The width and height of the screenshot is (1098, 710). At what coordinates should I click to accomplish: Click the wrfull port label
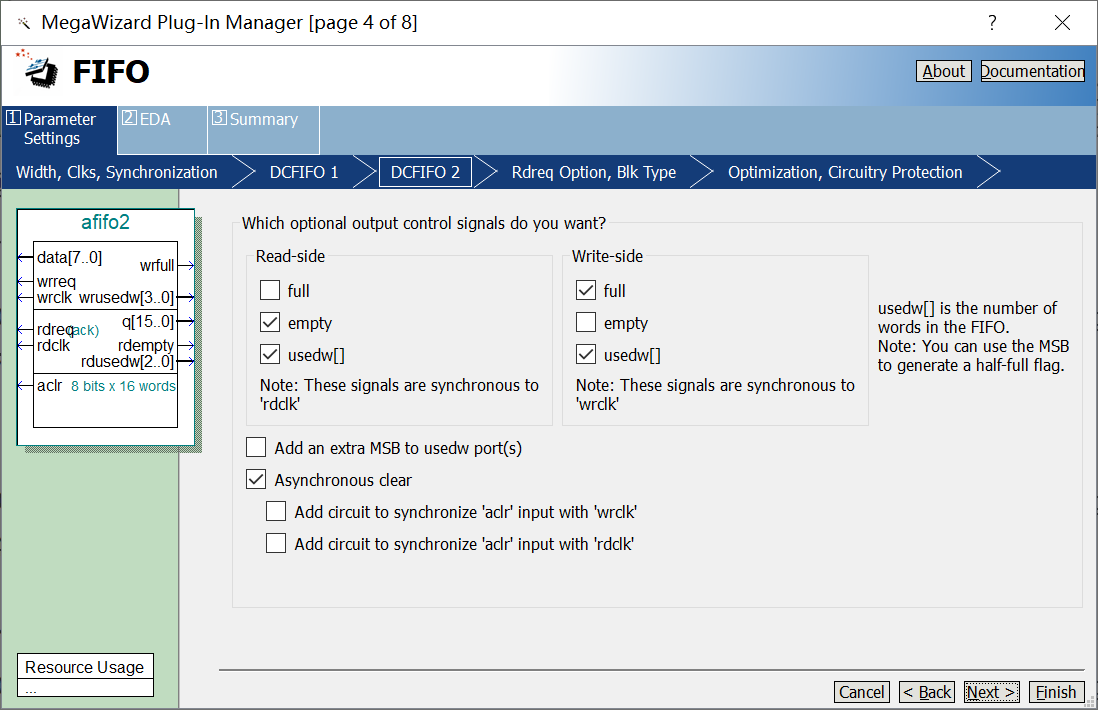[x=157, y=265]
